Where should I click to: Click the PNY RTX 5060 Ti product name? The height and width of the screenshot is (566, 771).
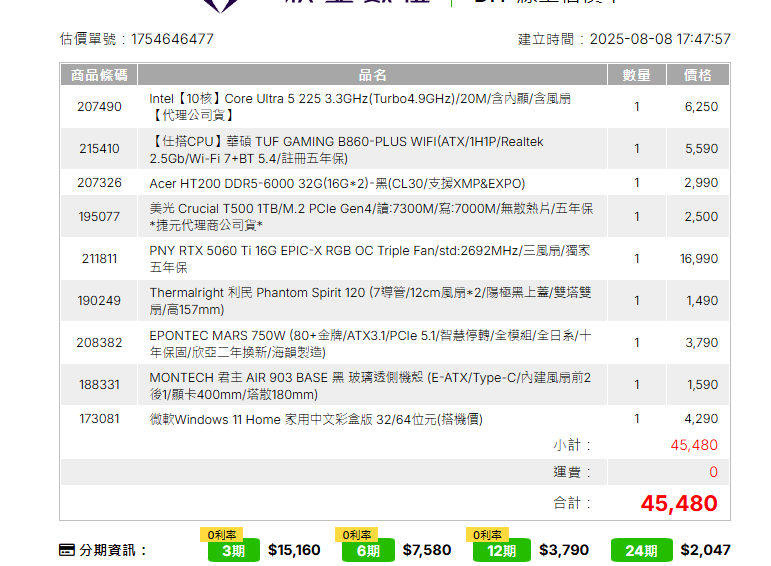point(370,259)
